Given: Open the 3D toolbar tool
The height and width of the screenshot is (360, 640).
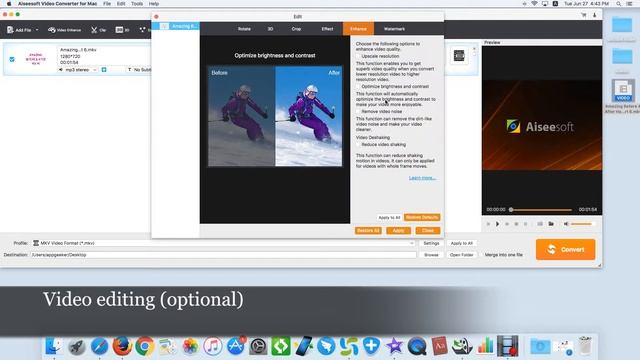Looking at the screenshot, I should click(122, 30).
